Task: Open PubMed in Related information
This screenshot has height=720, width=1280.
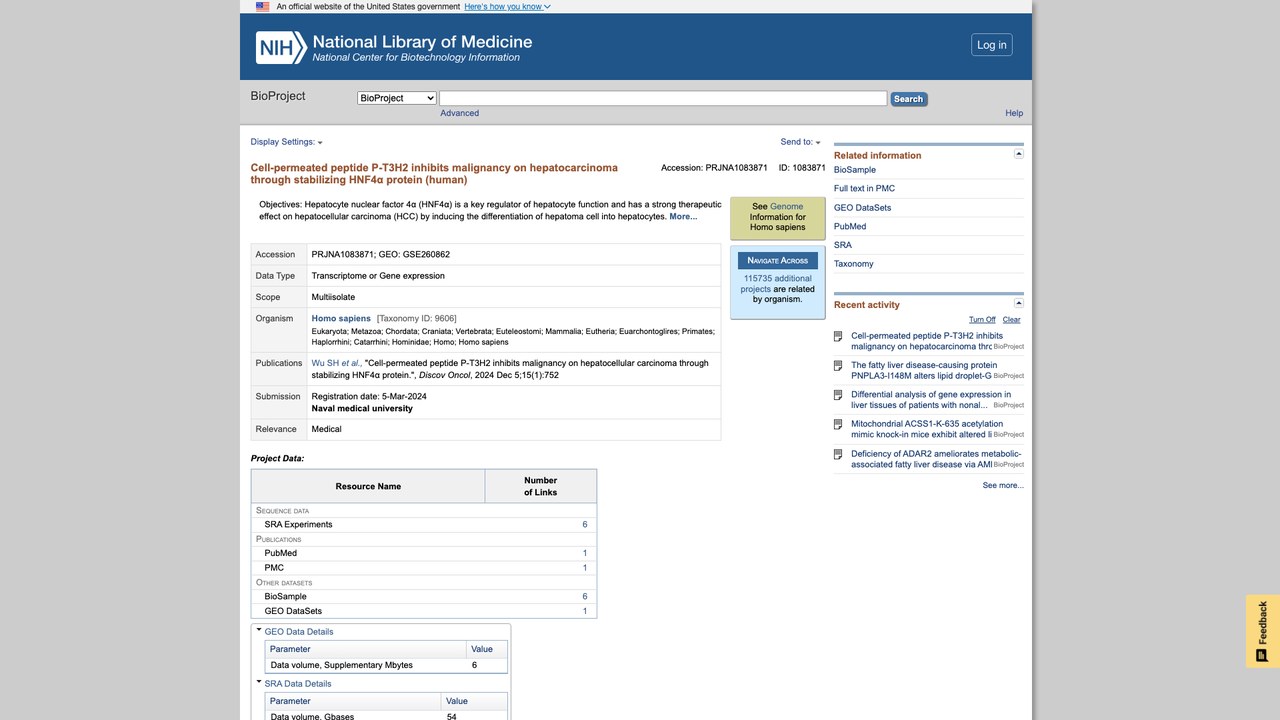Action: (x=850, y=227)
